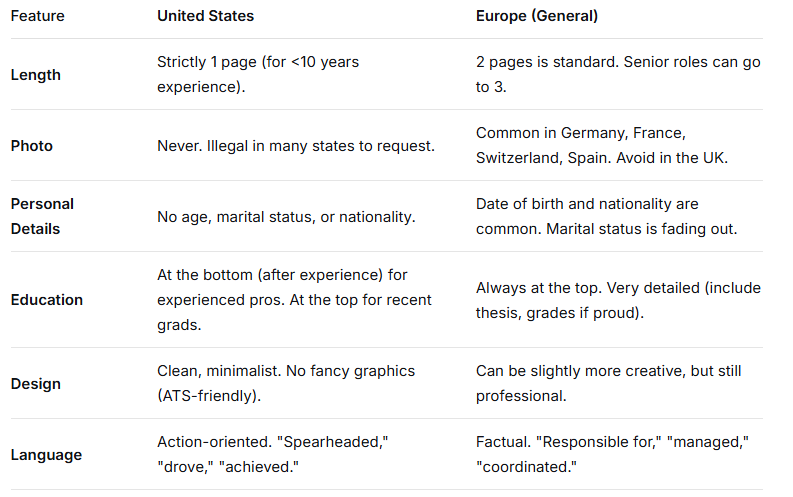Screen dimensions: 793x497
Task: Click "Always at the top" cell text
Action: coord(617,299)
